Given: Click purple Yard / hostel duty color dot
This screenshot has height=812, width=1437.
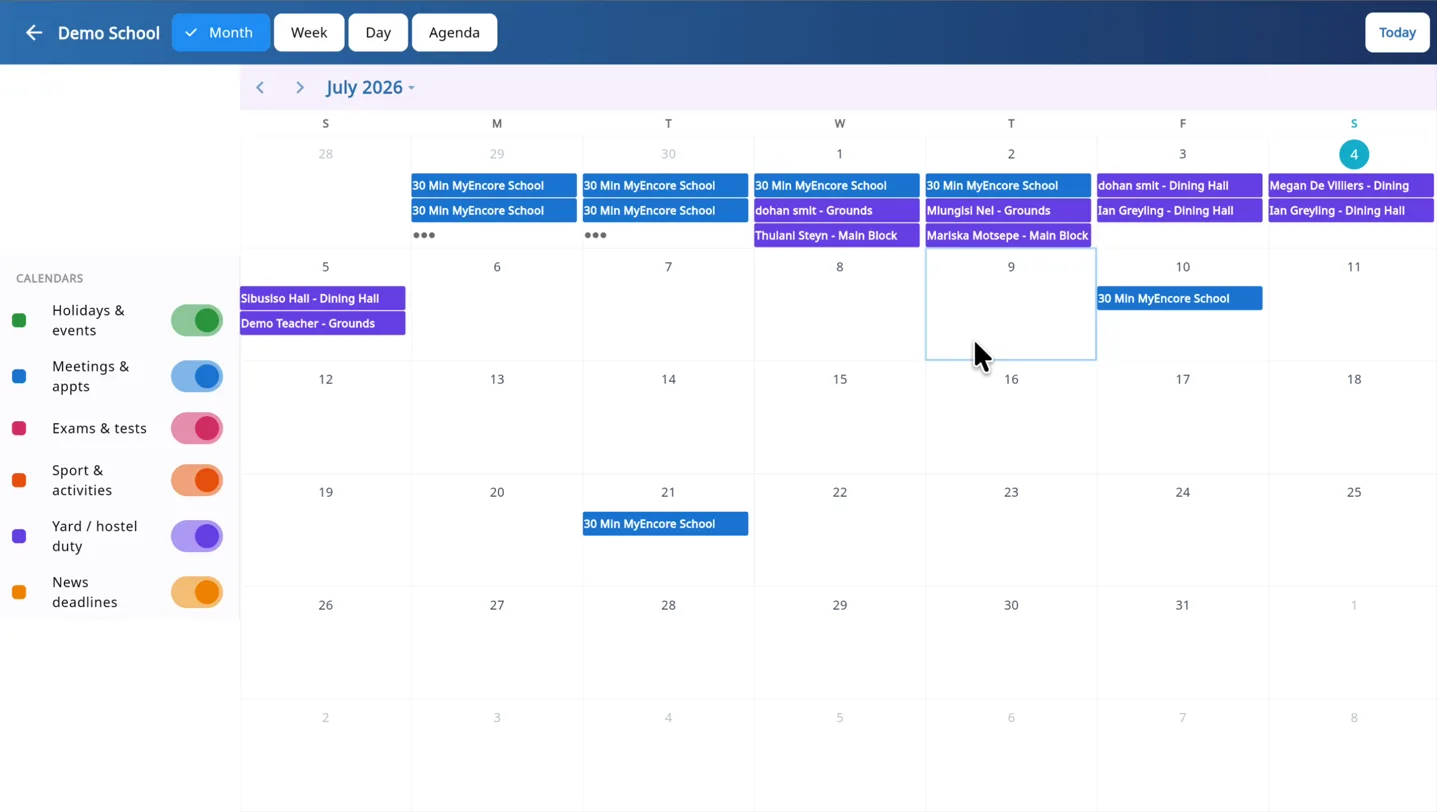Looking at the screenshot, I should pos(19,537).
